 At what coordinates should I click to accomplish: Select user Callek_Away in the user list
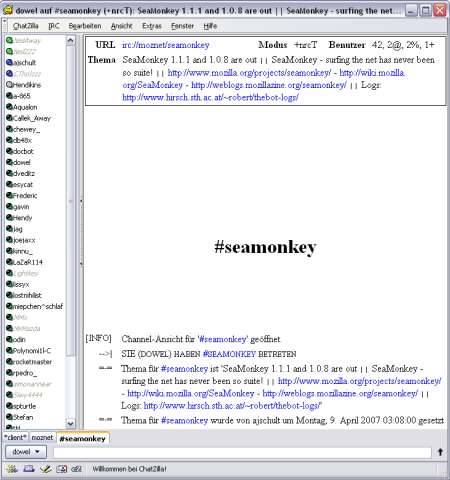(32, 118)
